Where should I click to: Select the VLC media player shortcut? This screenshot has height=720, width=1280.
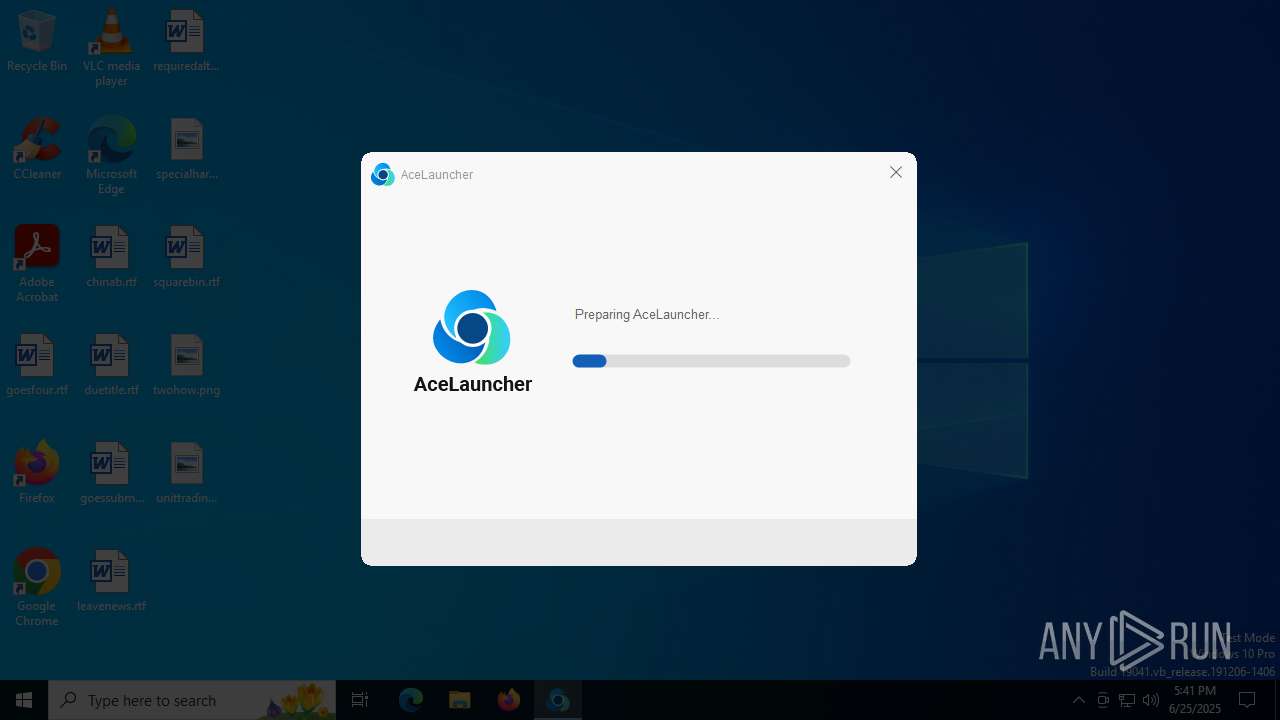point(111,48)
